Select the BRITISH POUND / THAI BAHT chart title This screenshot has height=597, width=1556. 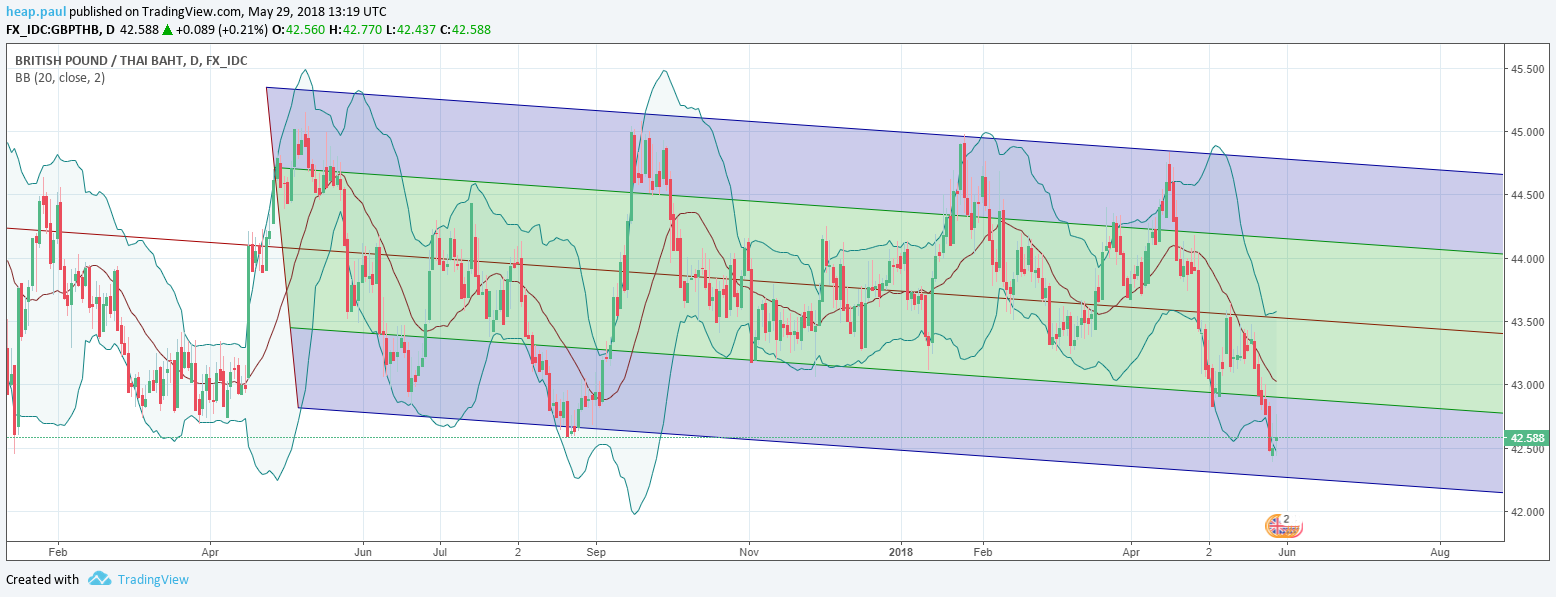pos(131,61)
